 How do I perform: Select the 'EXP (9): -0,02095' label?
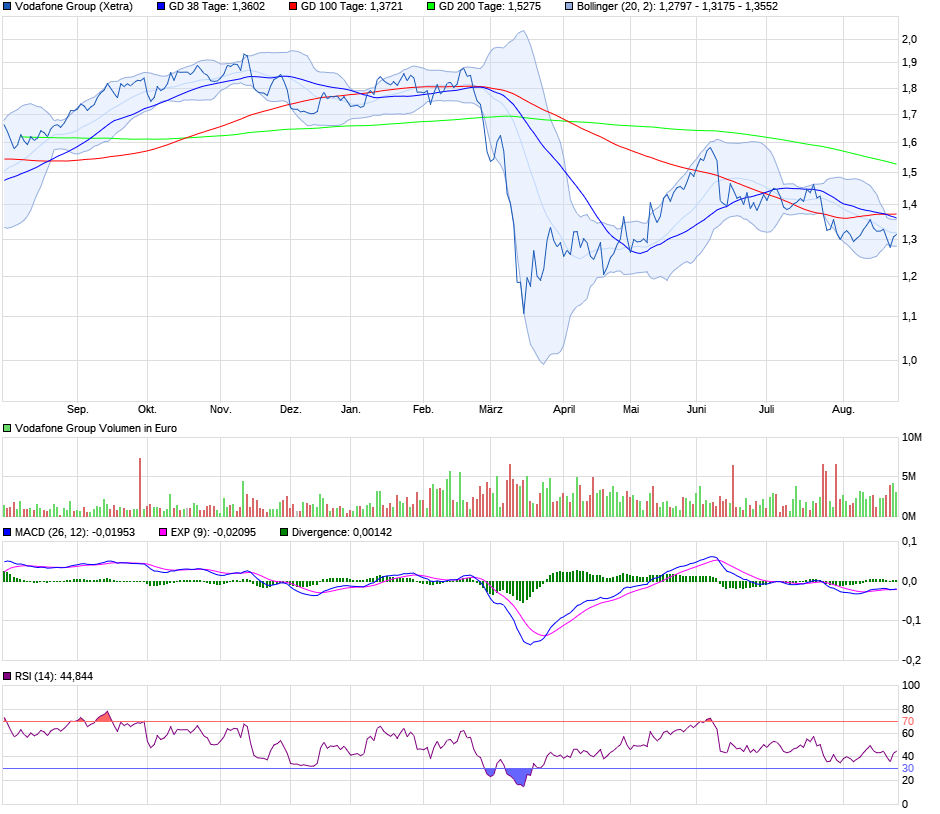point(213,532)
